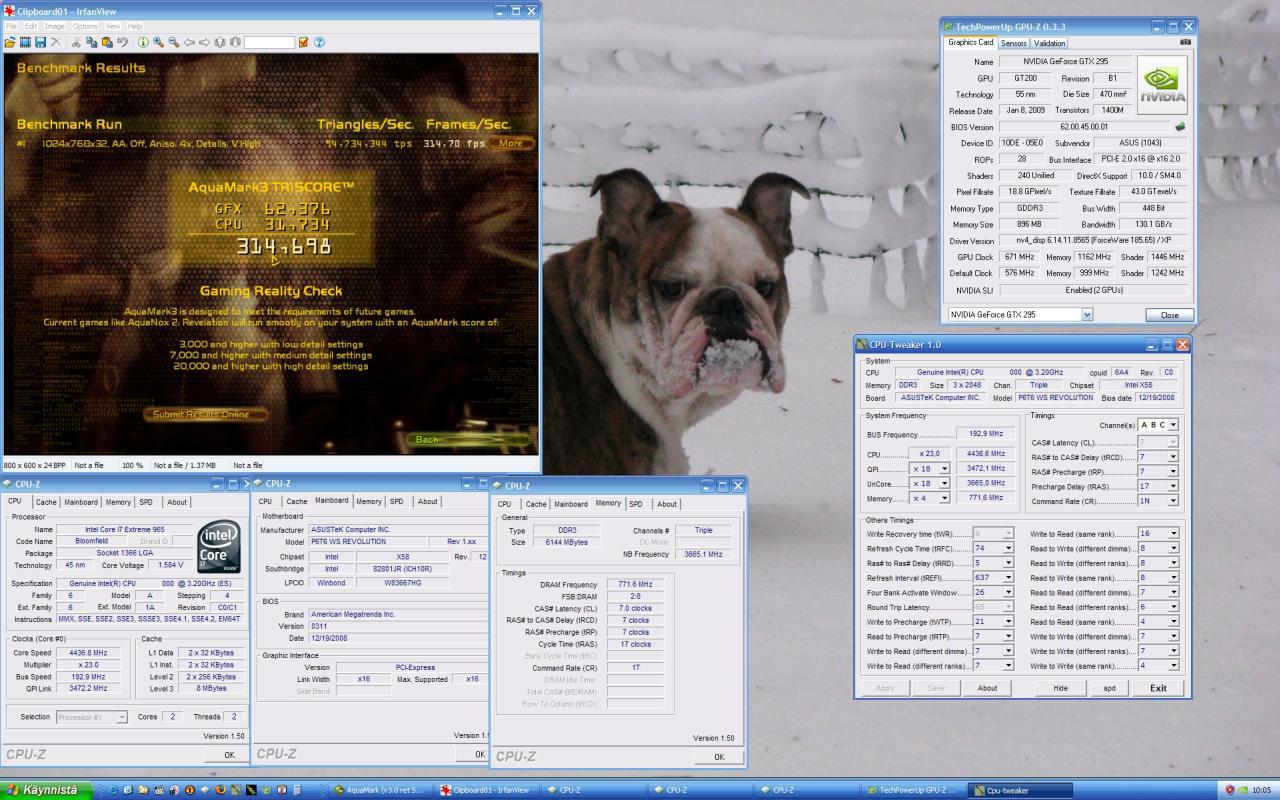The height and width of the screenshot is (800, 1280).
Task: Click the NVIDIA logo in GPU-Z
Action: 1162,85
